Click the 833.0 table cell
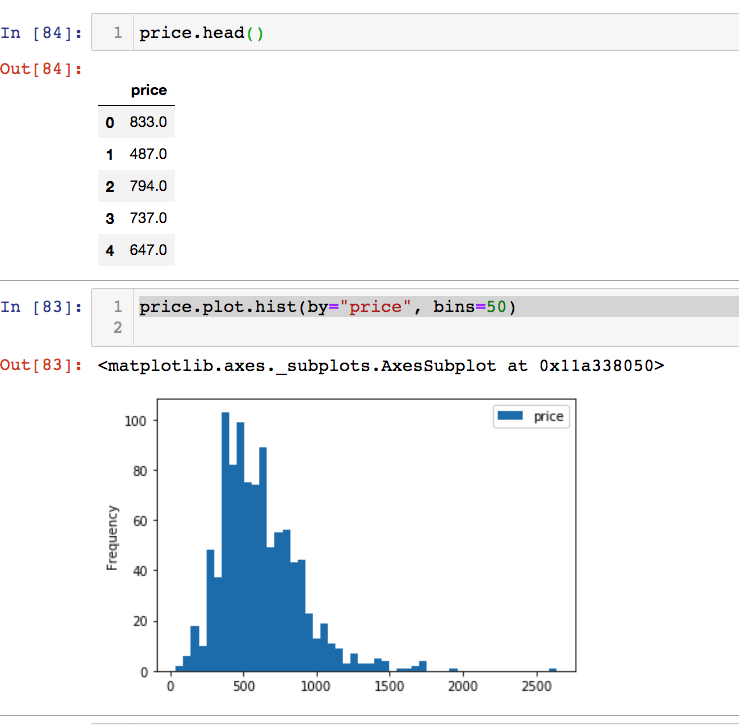The image size is (739, 725). 148,122
